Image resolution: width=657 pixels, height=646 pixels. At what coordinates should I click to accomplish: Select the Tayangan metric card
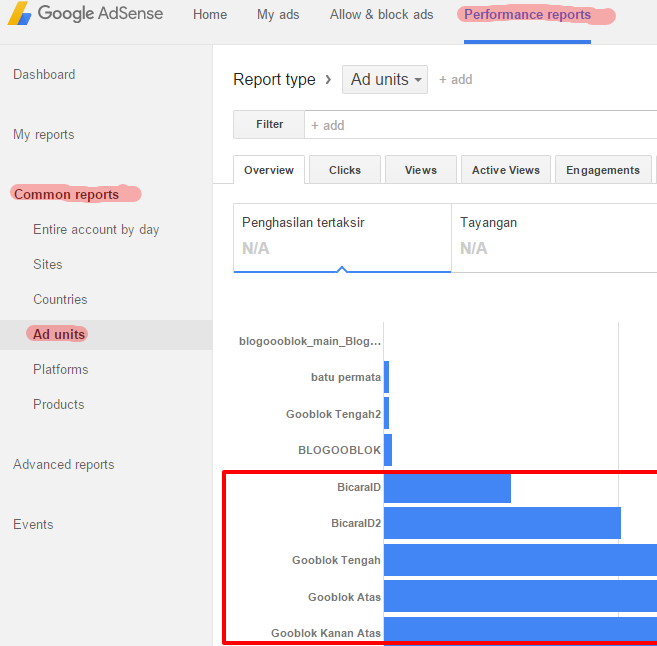pos(554,238)
